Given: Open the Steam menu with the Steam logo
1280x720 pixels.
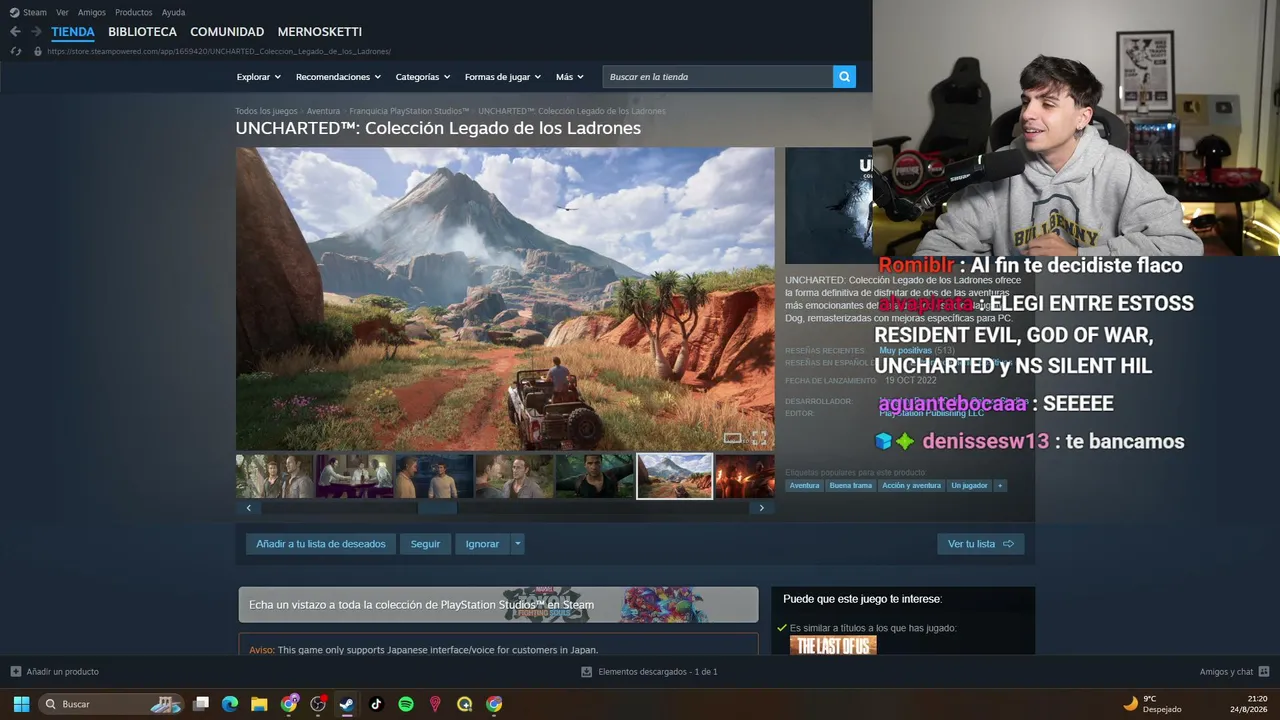Looking at the screenshot, I should (28, 12).
